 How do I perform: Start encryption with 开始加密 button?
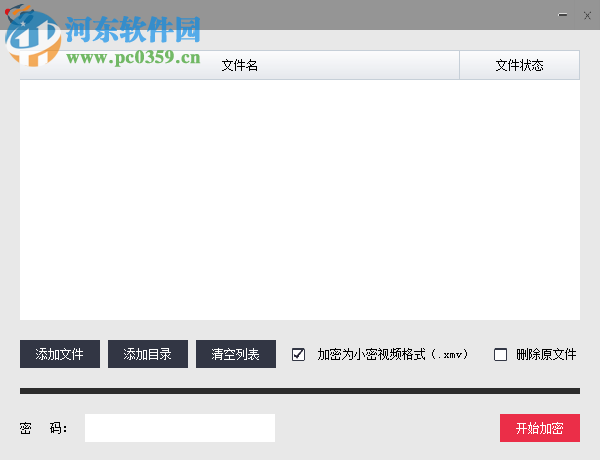[540, 428]
